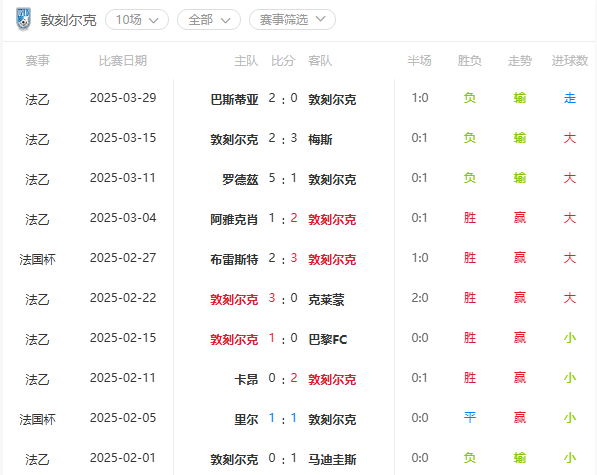Open 巴斯蒂亚 team link
The width and height of the screenshot is (597, 475).
click(x=234, y=100)
